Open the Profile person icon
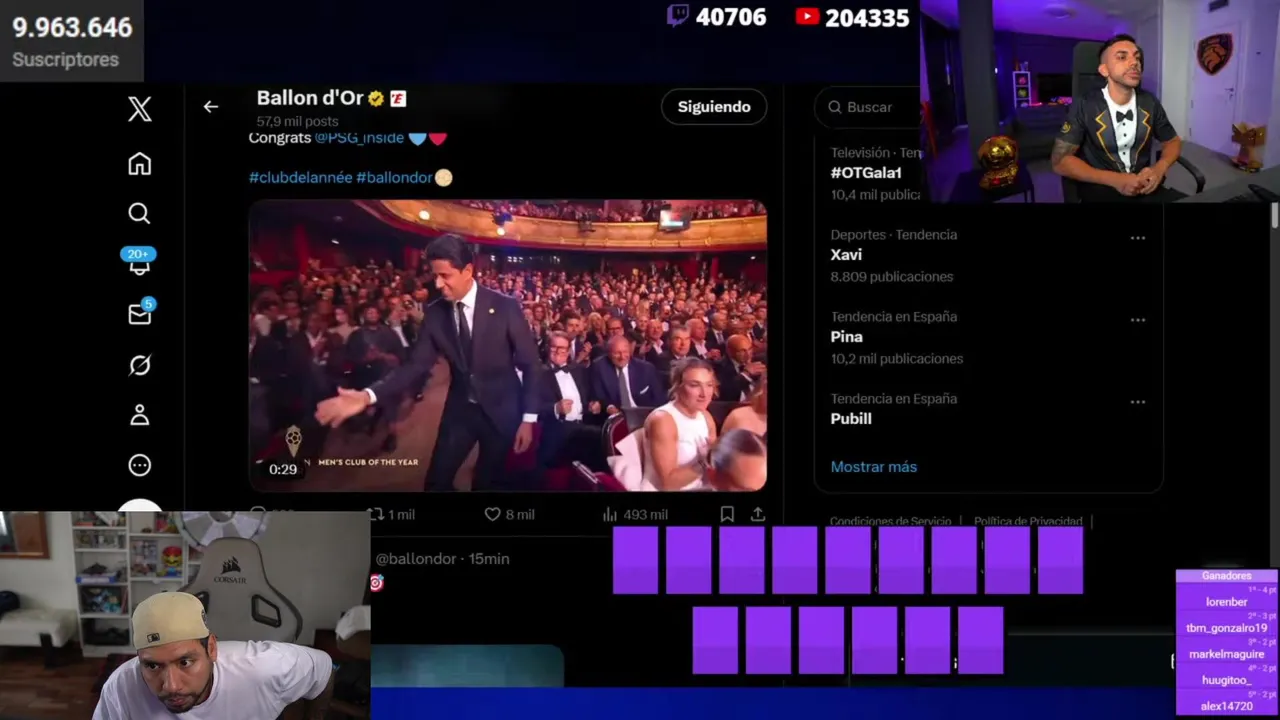This screenshot has width=1280, height=720. (x=140, y=415)
